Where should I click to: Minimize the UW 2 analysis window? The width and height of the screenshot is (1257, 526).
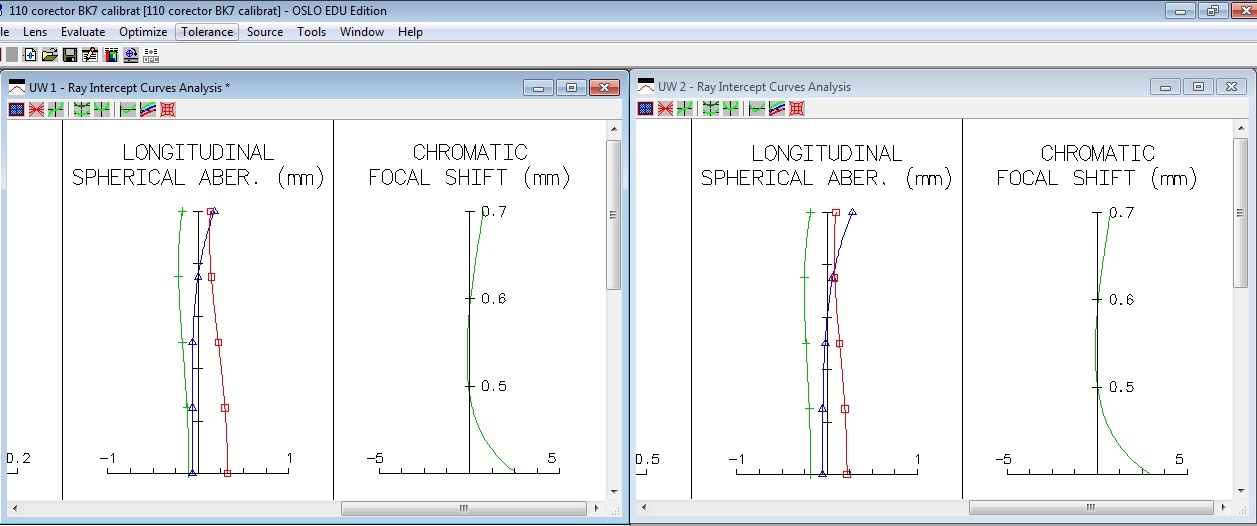point(1165,88)
